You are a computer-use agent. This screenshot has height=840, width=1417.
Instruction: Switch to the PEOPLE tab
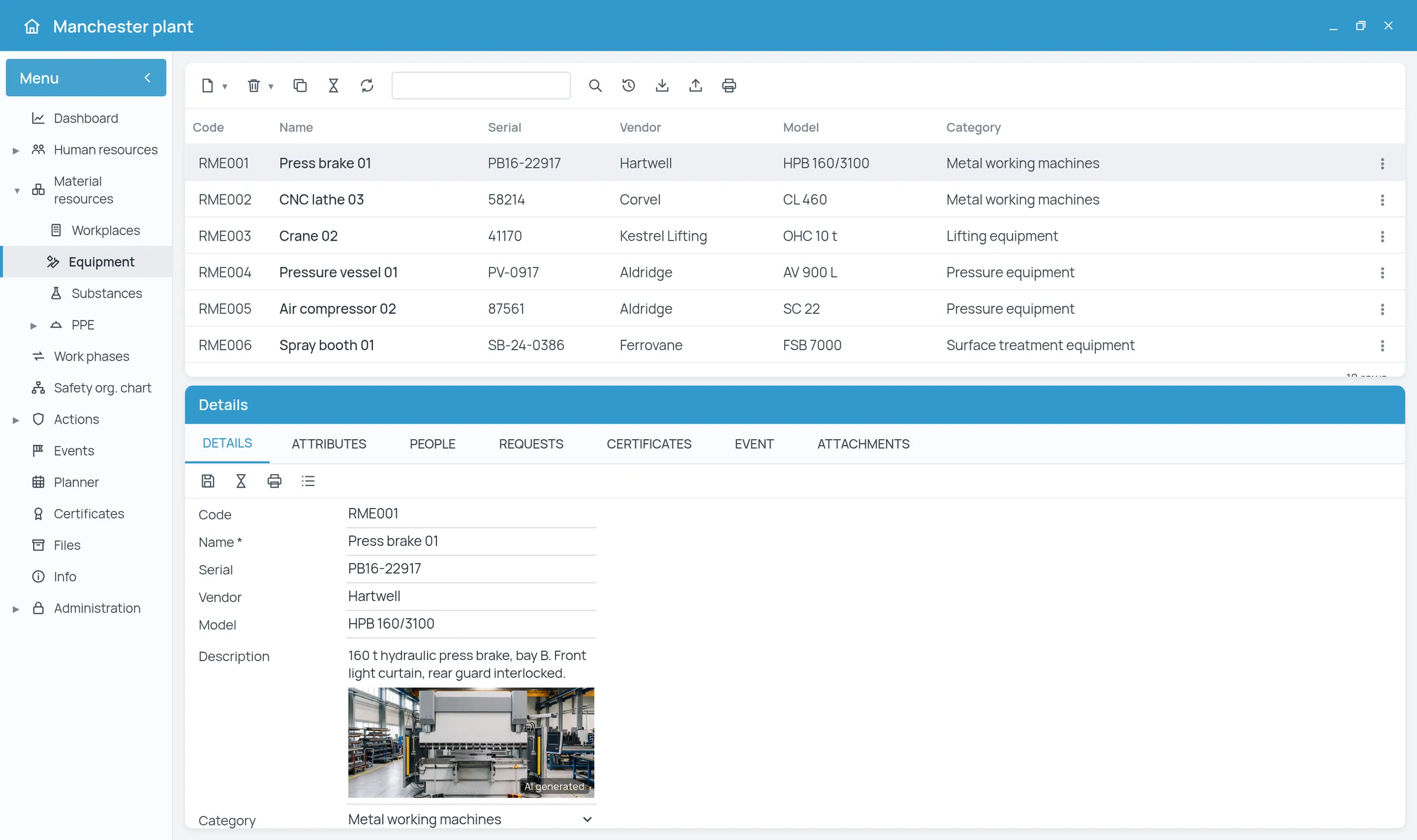(x=432, y=444)
